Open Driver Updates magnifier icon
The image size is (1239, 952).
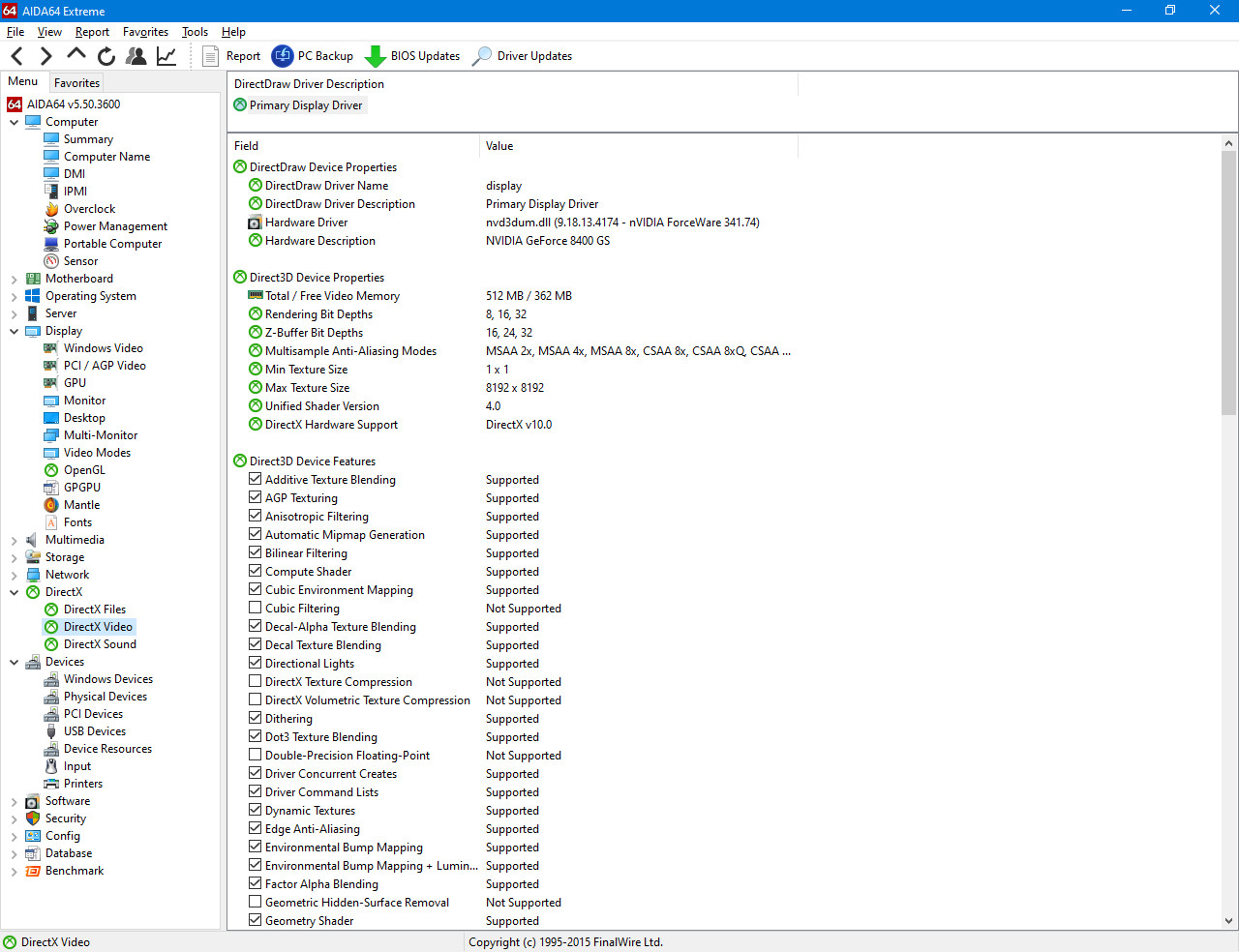(x=481, y=56)
